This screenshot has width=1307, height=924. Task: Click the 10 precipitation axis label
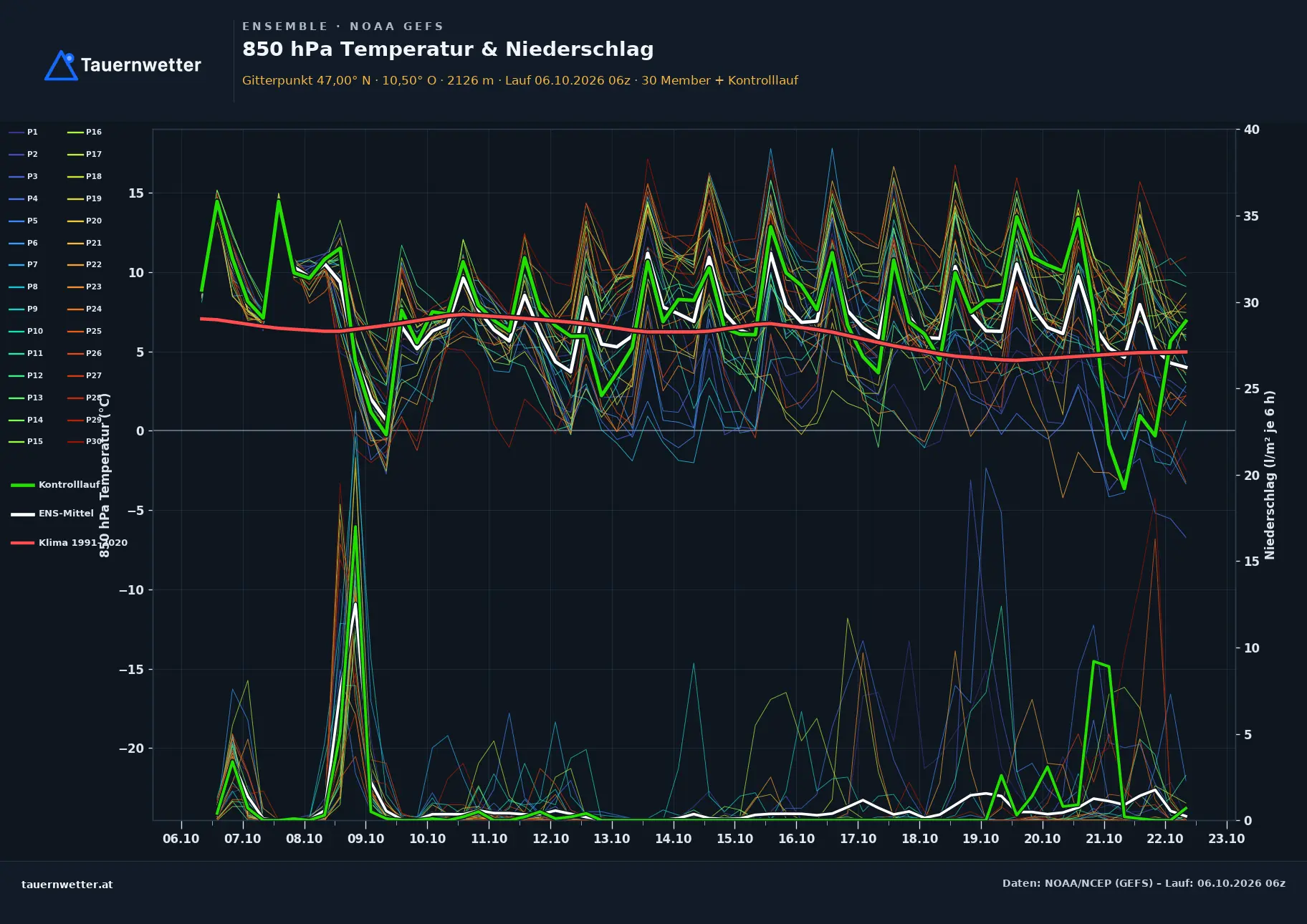click(x=1252, y=648)
